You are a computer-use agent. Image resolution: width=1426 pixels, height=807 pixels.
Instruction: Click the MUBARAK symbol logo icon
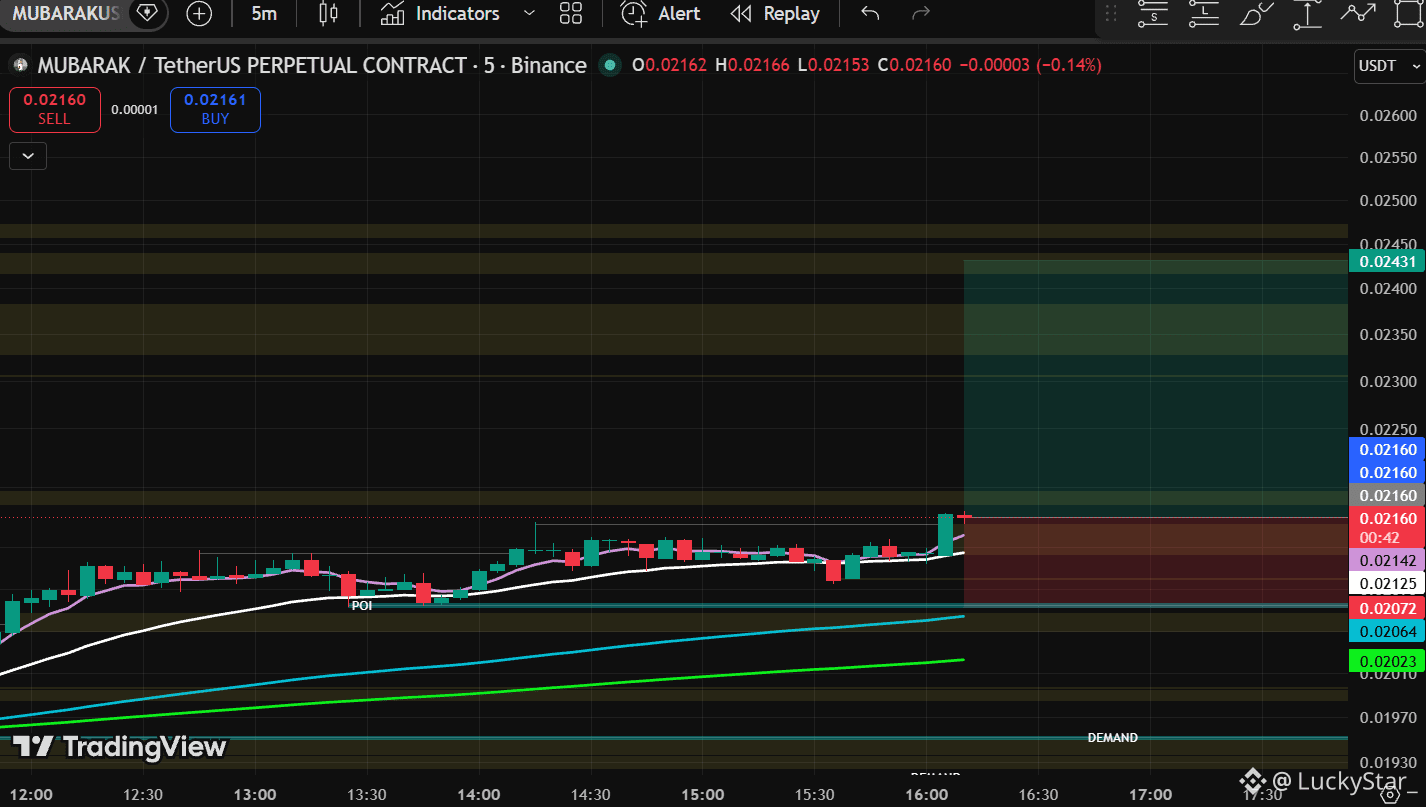click(x=19, y=66)
